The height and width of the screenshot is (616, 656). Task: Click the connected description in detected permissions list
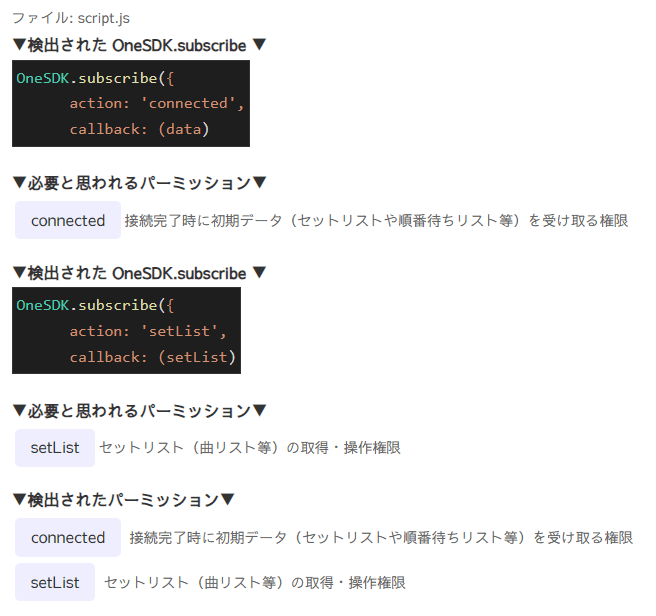point(381,537)
